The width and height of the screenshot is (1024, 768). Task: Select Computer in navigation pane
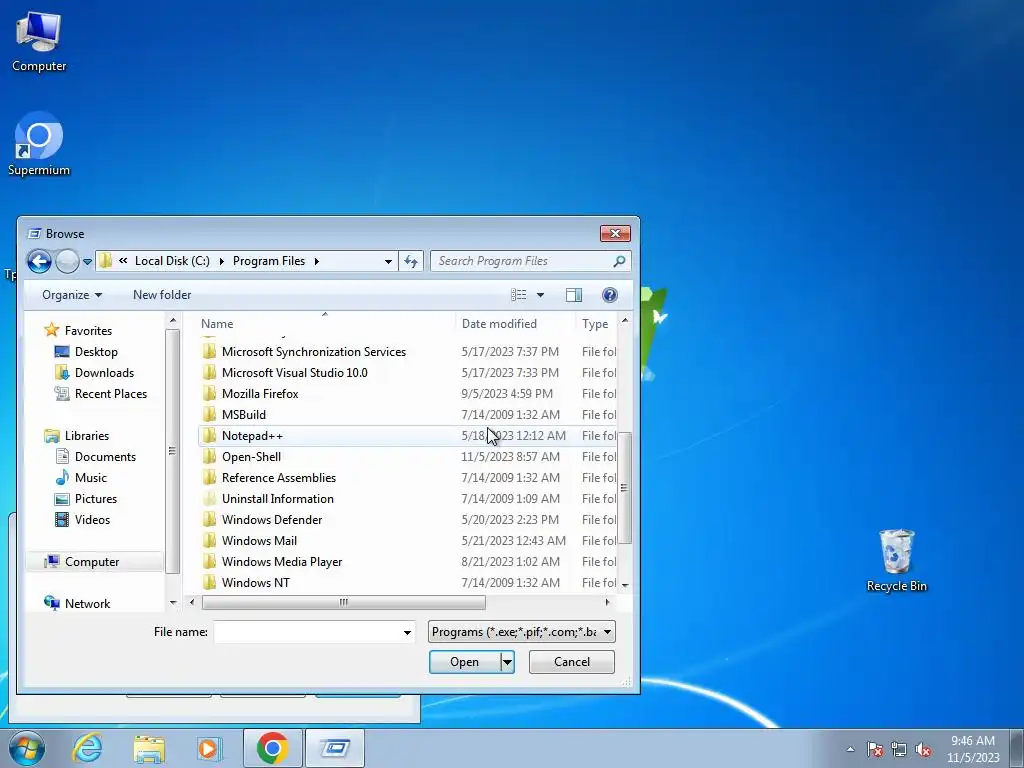91,562
